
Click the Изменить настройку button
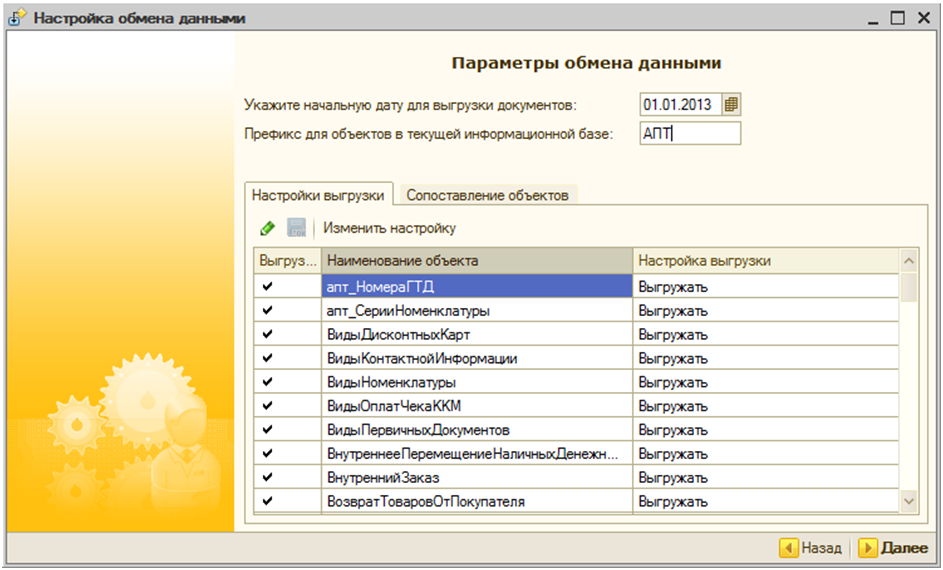pos(389,228)
